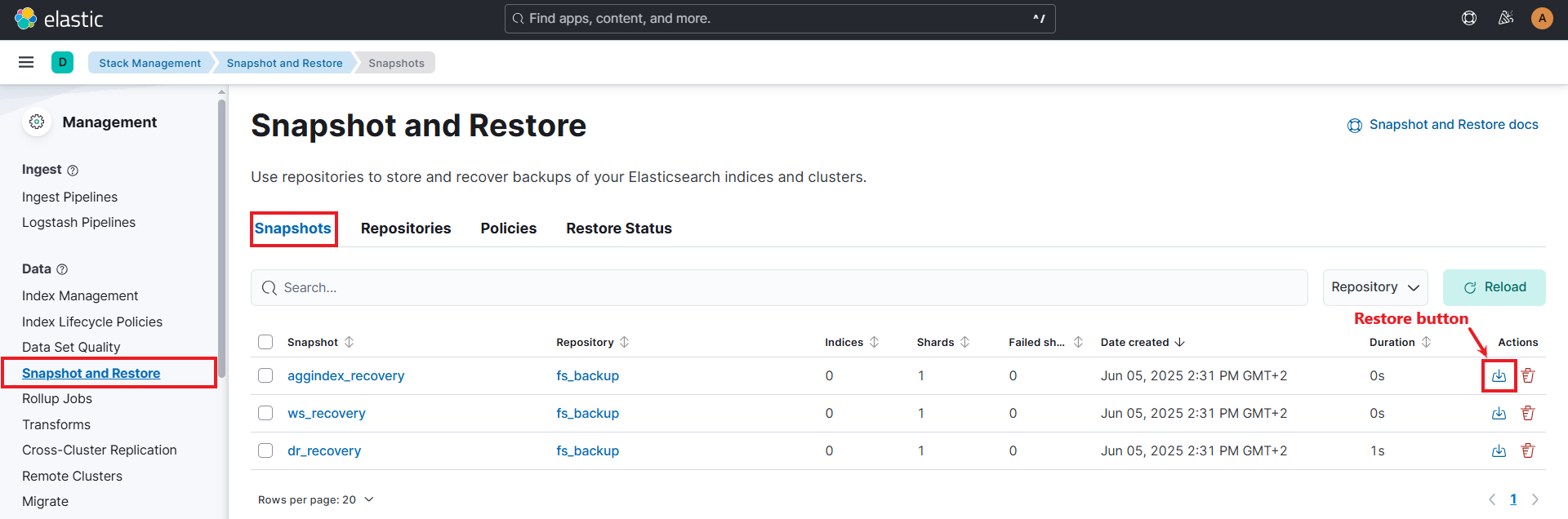Open the newsfeed celebration icon

coord(1506,18)
